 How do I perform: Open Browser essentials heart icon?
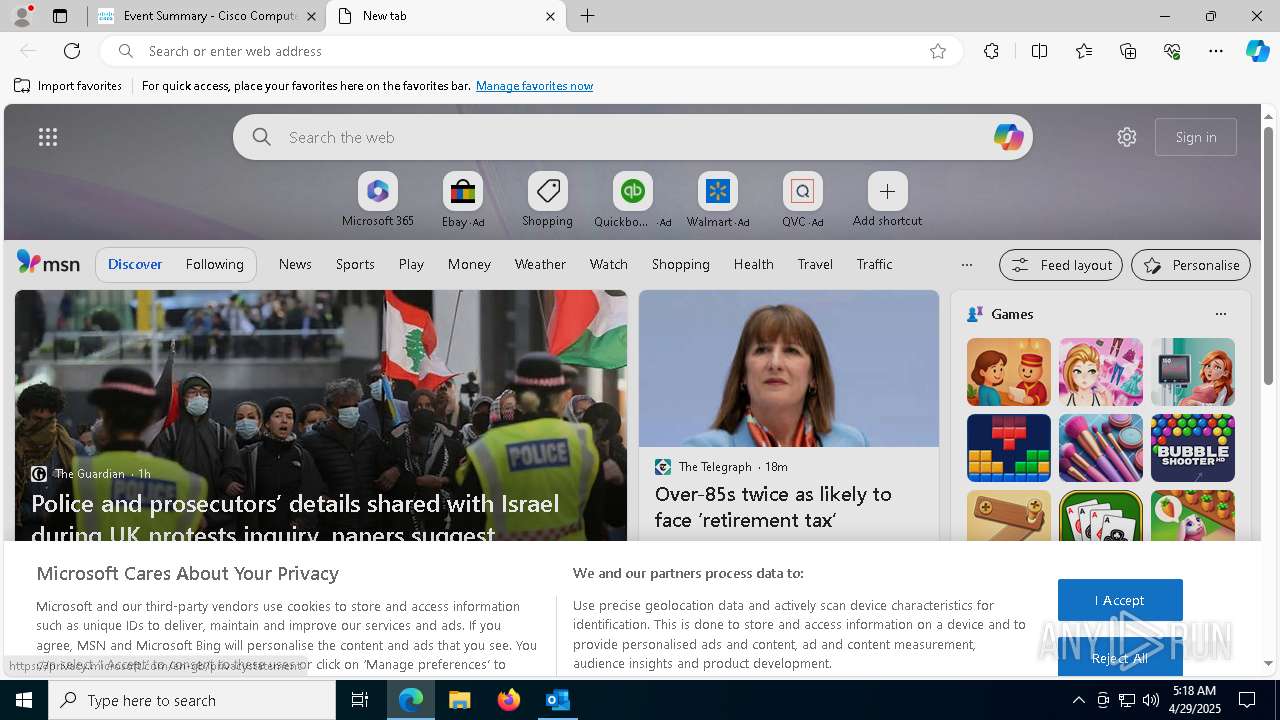(1172, 51)
